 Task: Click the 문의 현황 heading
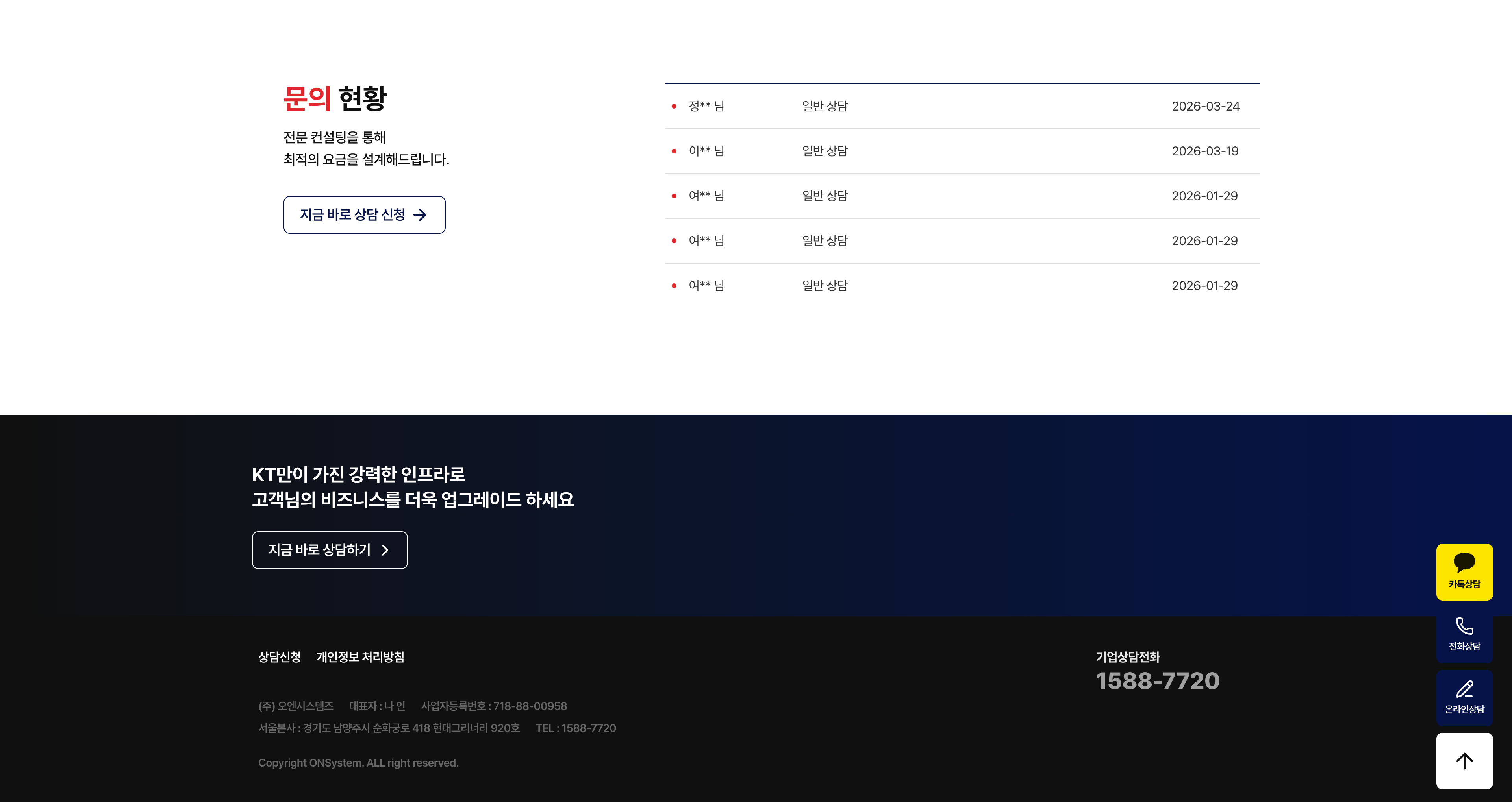[x=335, y=98]
